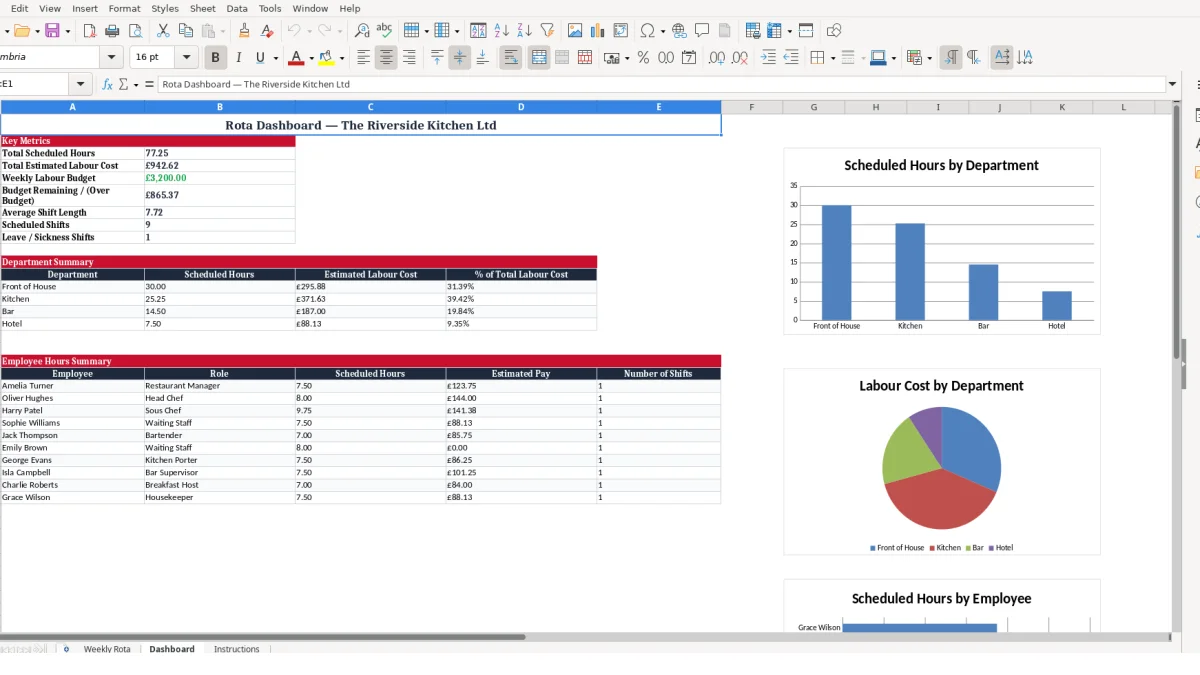The image size is (1200, 675).
Task: Add a decimal place
Action: click(x=717, y=58)
